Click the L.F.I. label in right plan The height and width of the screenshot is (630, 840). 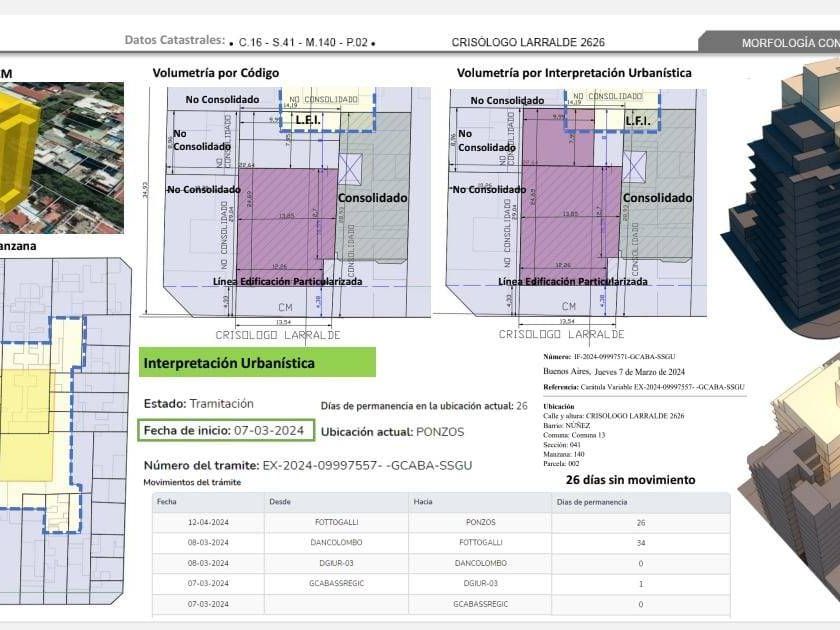tap(638, 121)
